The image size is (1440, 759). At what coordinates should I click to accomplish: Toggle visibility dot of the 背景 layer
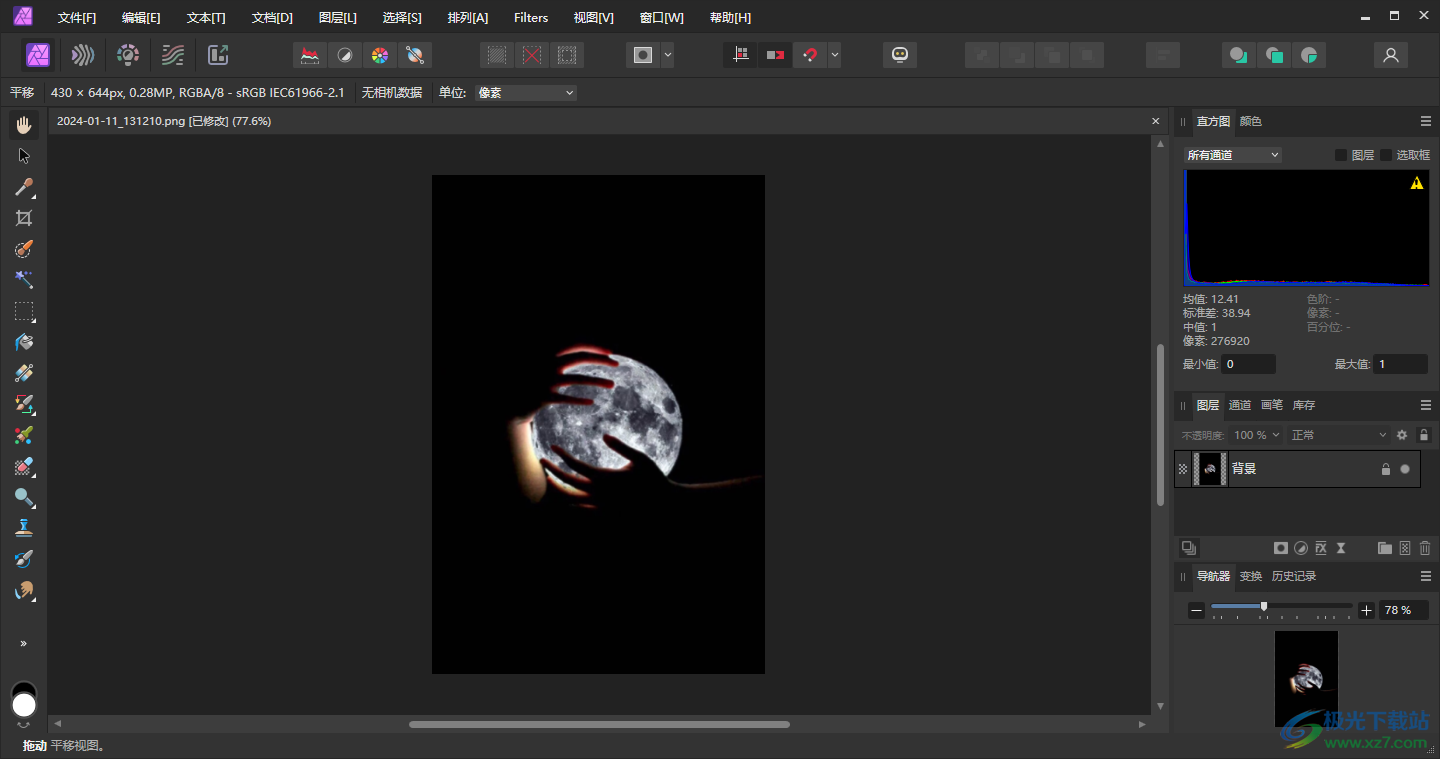(x=1405, y=469)
